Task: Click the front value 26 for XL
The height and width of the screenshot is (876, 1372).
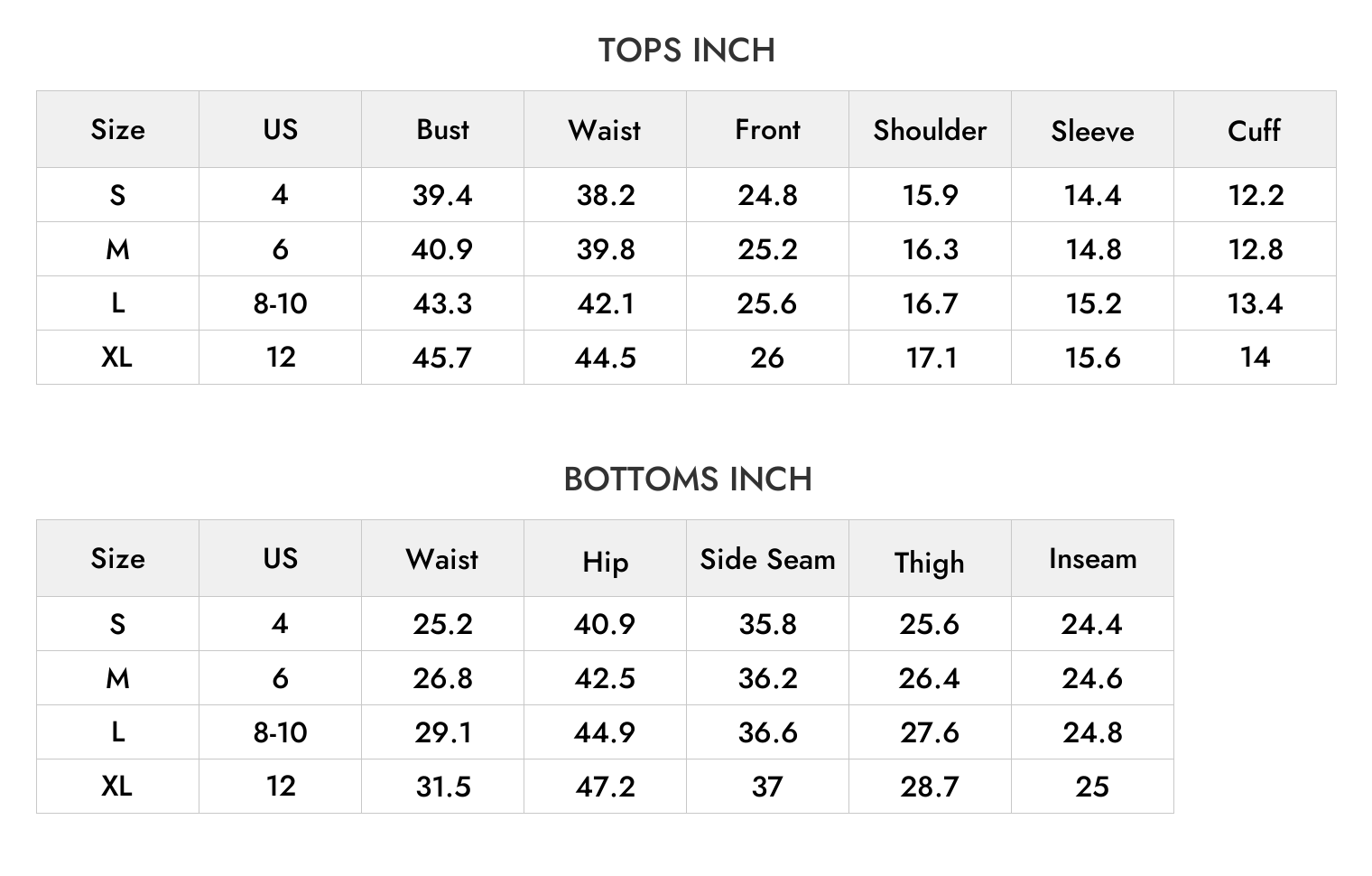Action: coord(767,358)
